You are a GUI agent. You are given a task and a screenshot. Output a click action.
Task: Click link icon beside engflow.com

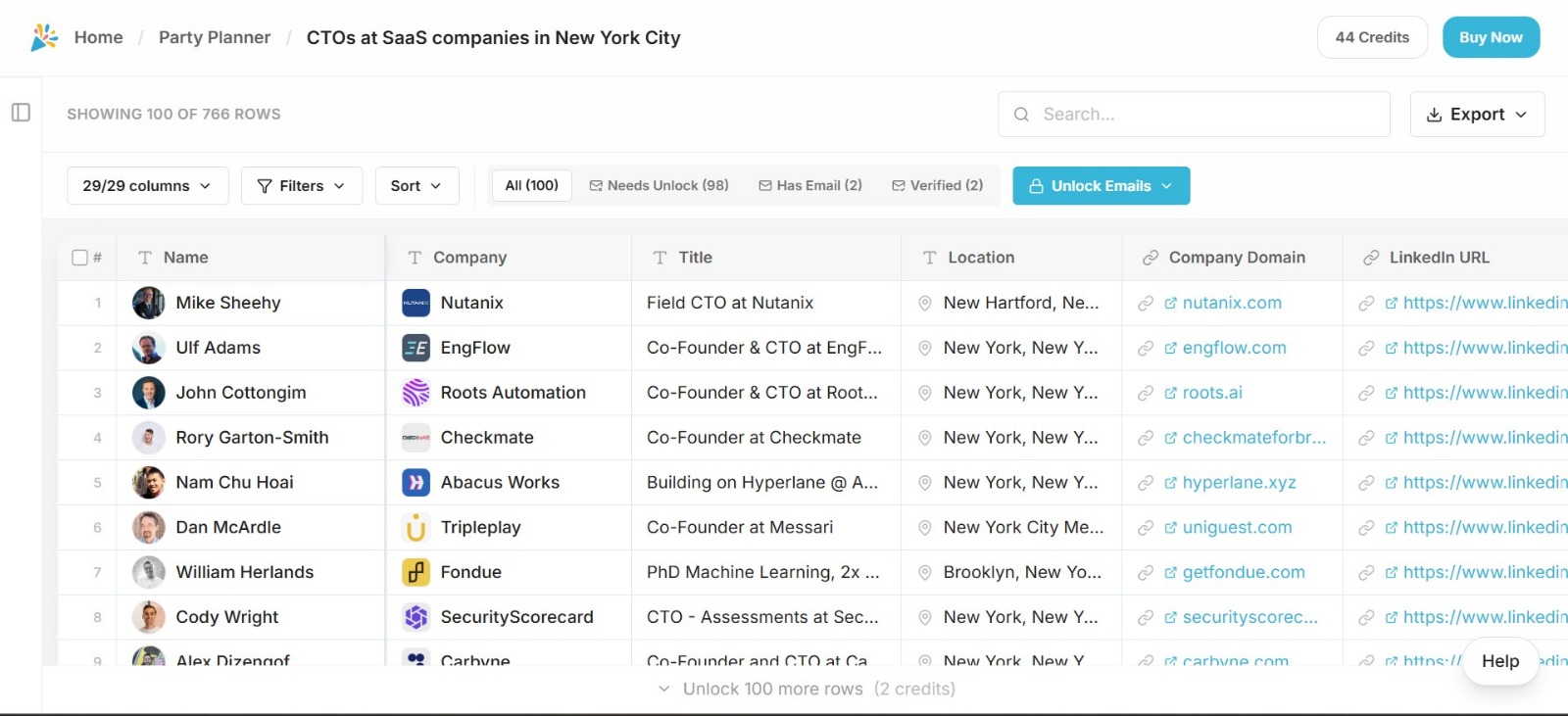(1145, 349)
